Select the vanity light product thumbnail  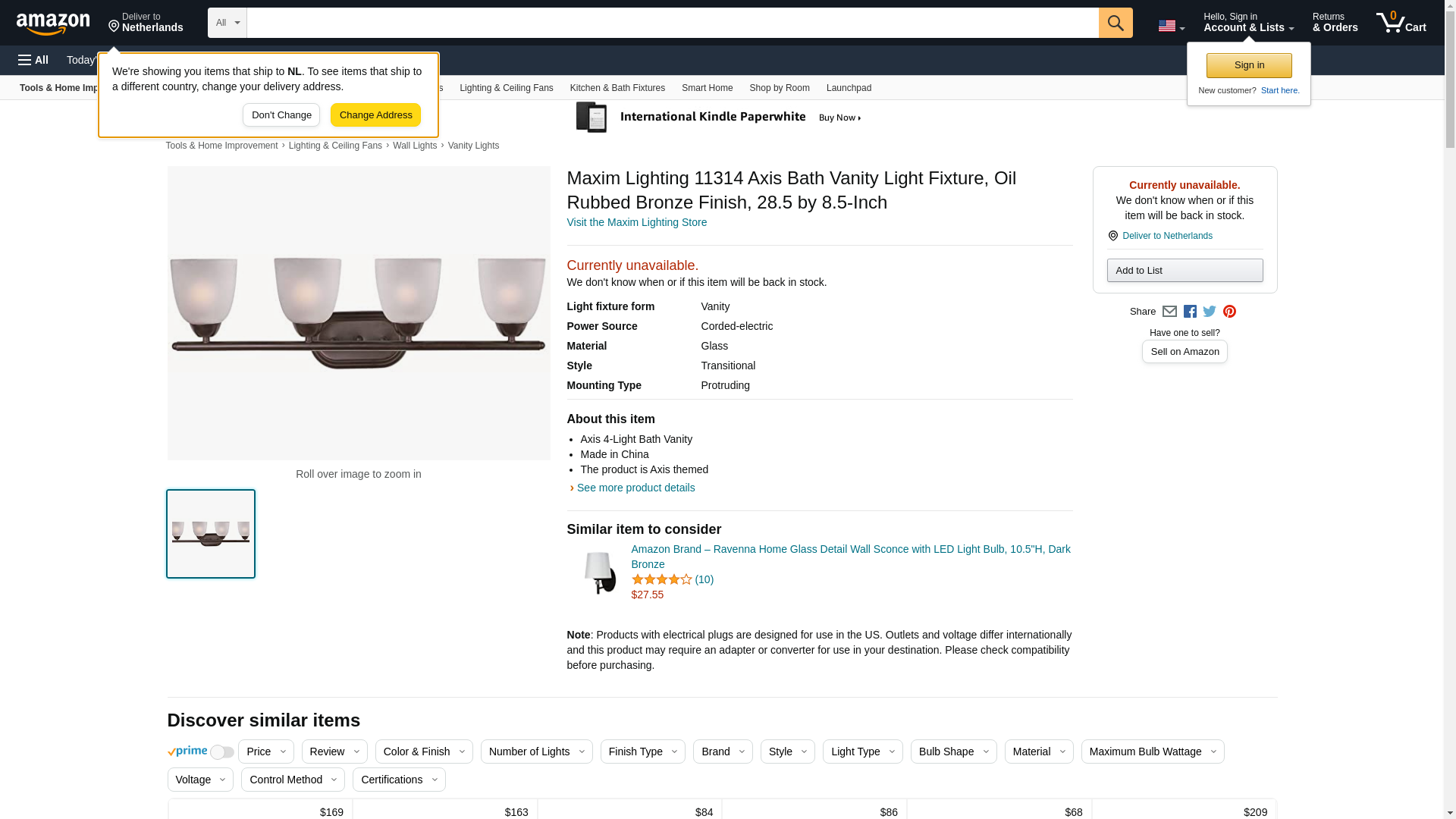tap(211, 534)
